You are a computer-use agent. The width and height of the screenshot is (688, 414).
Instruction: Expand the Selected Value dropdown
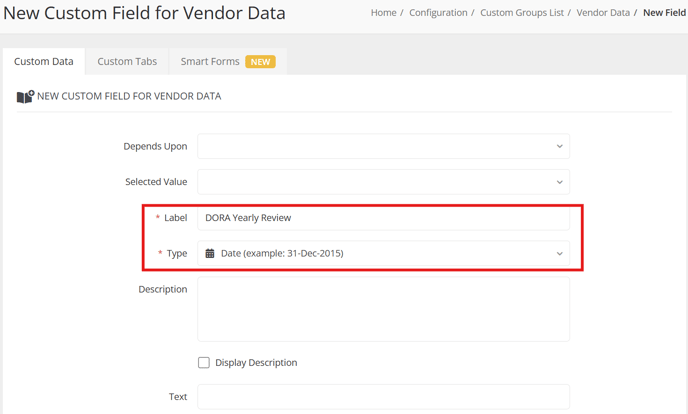pyautogui.click(x=383, y=182)
